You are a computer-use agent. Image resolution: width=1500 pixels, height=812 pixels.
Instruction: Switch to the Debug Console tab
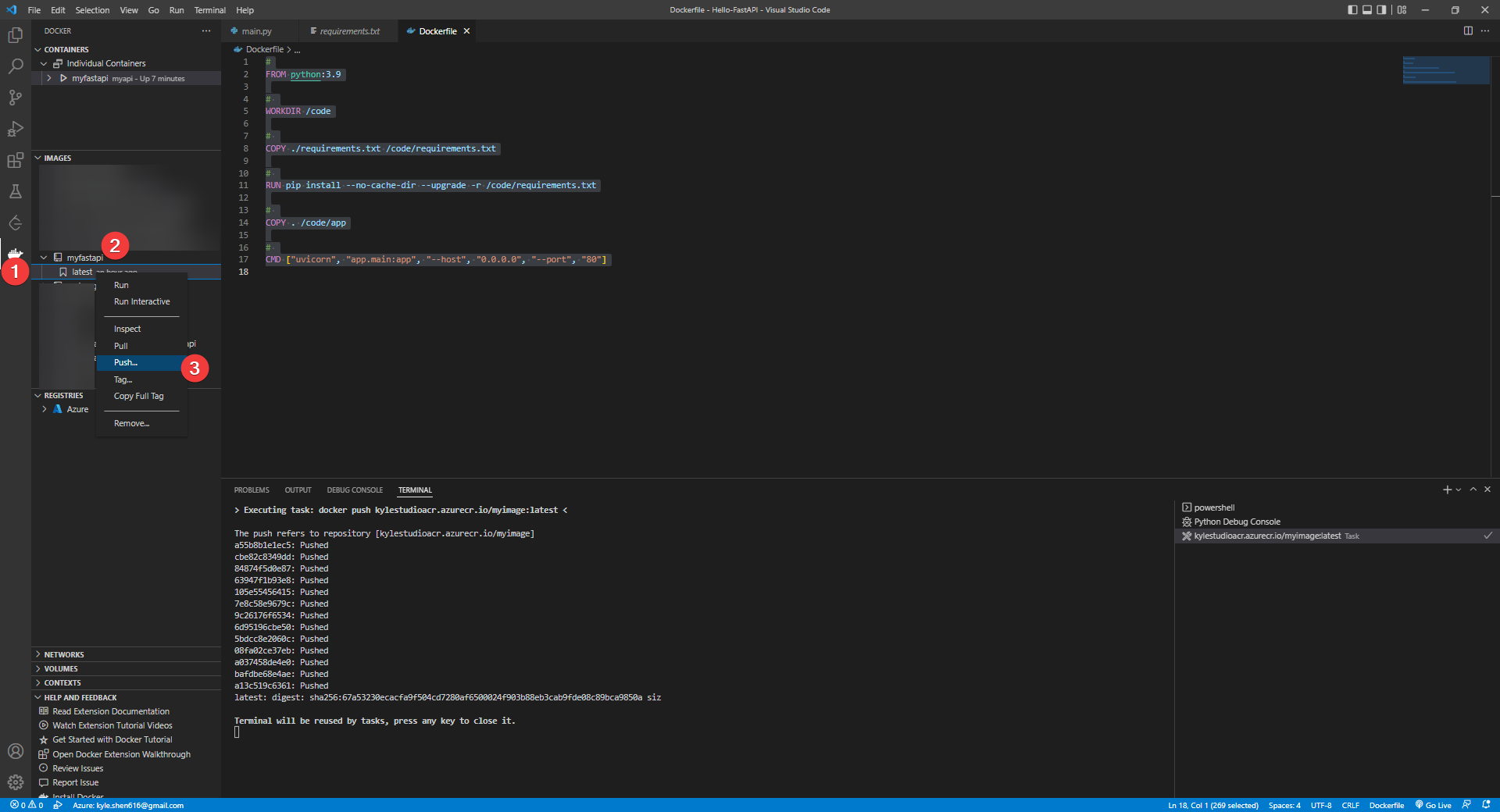[x=355, y=490]
